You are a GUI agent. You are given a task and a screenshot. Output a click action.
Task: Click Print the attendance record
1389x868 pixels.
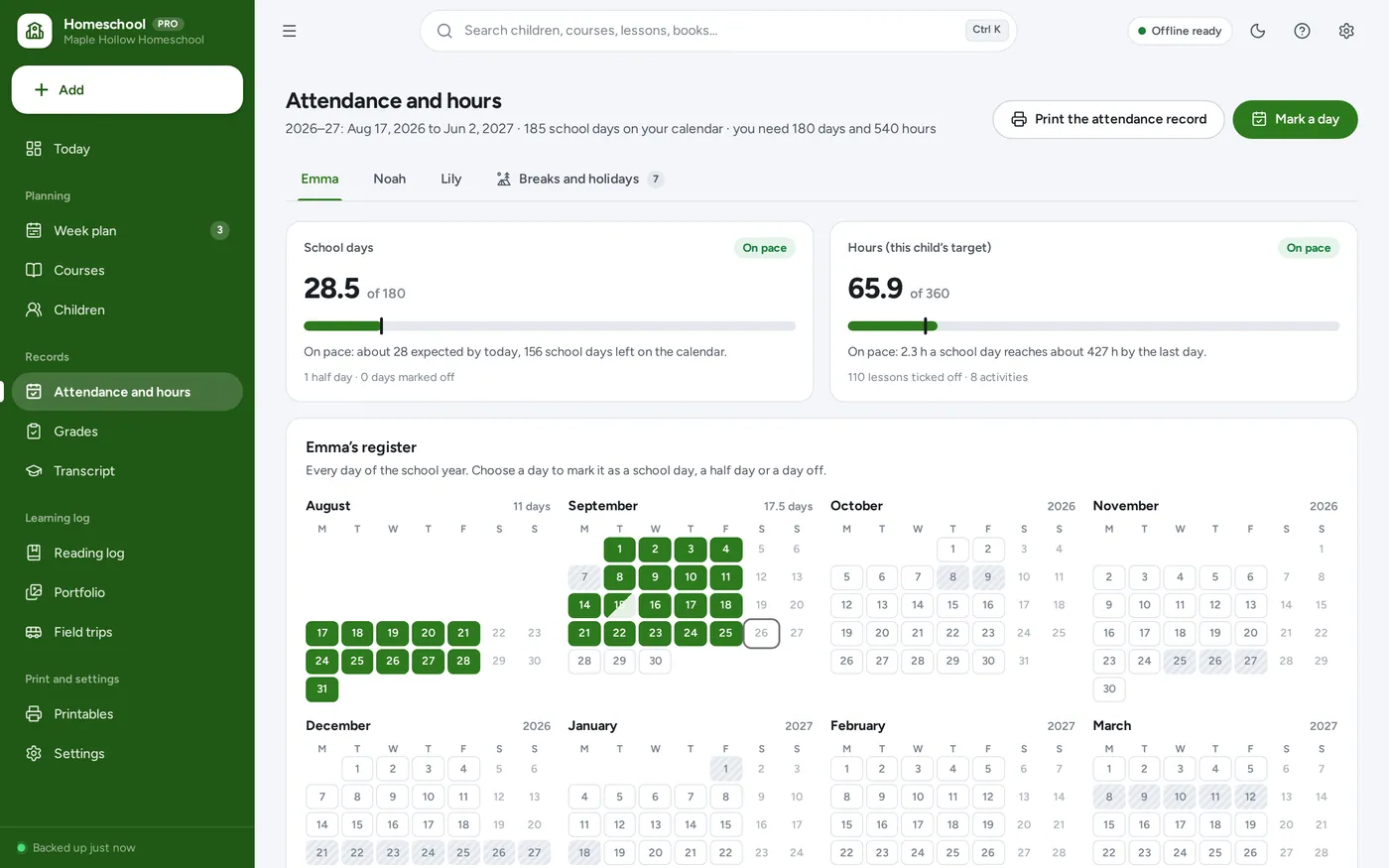tap(1108, 119)
